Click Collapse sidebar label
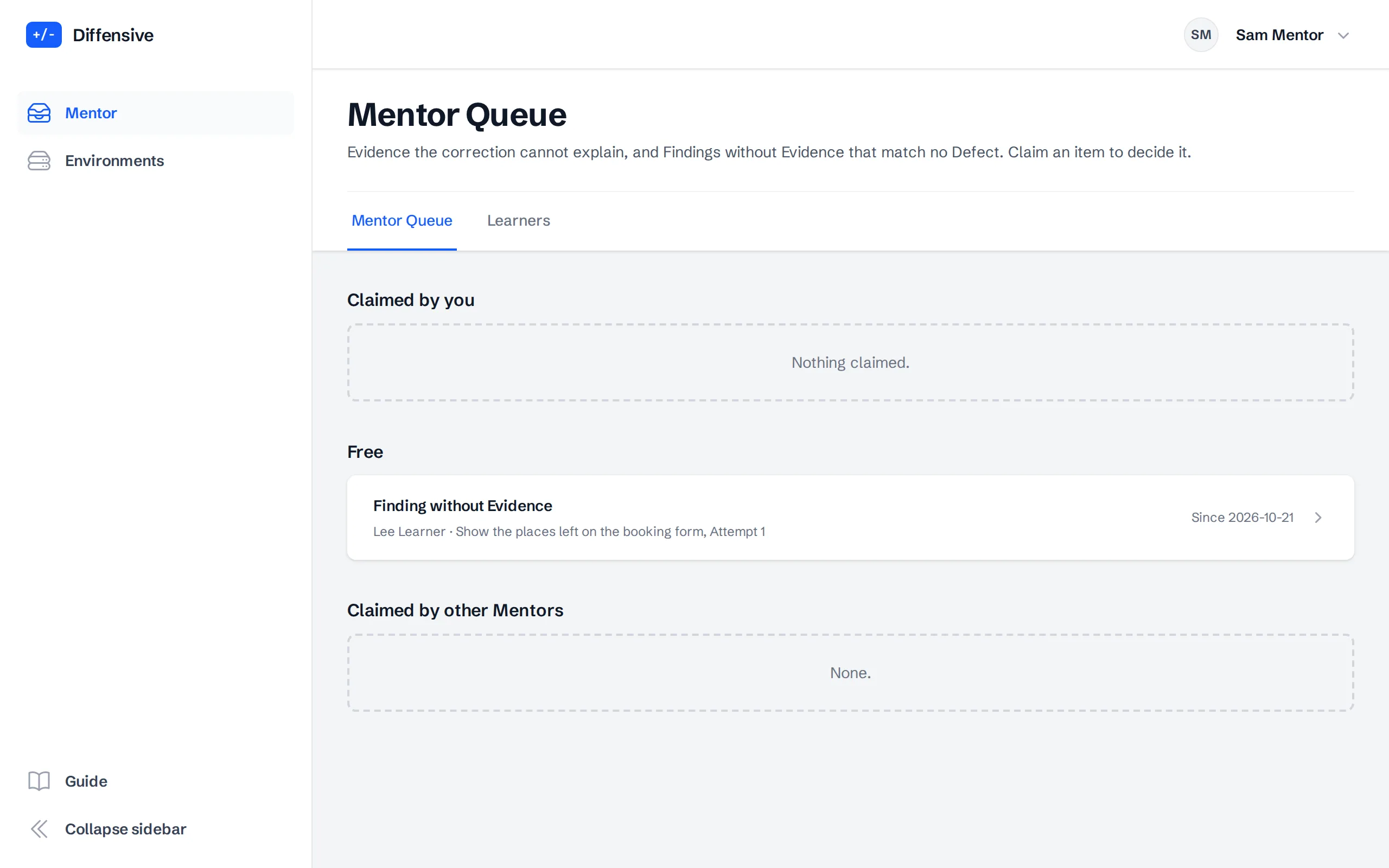Viewport: 1389px width, 868px height. (x=126, y=828)
